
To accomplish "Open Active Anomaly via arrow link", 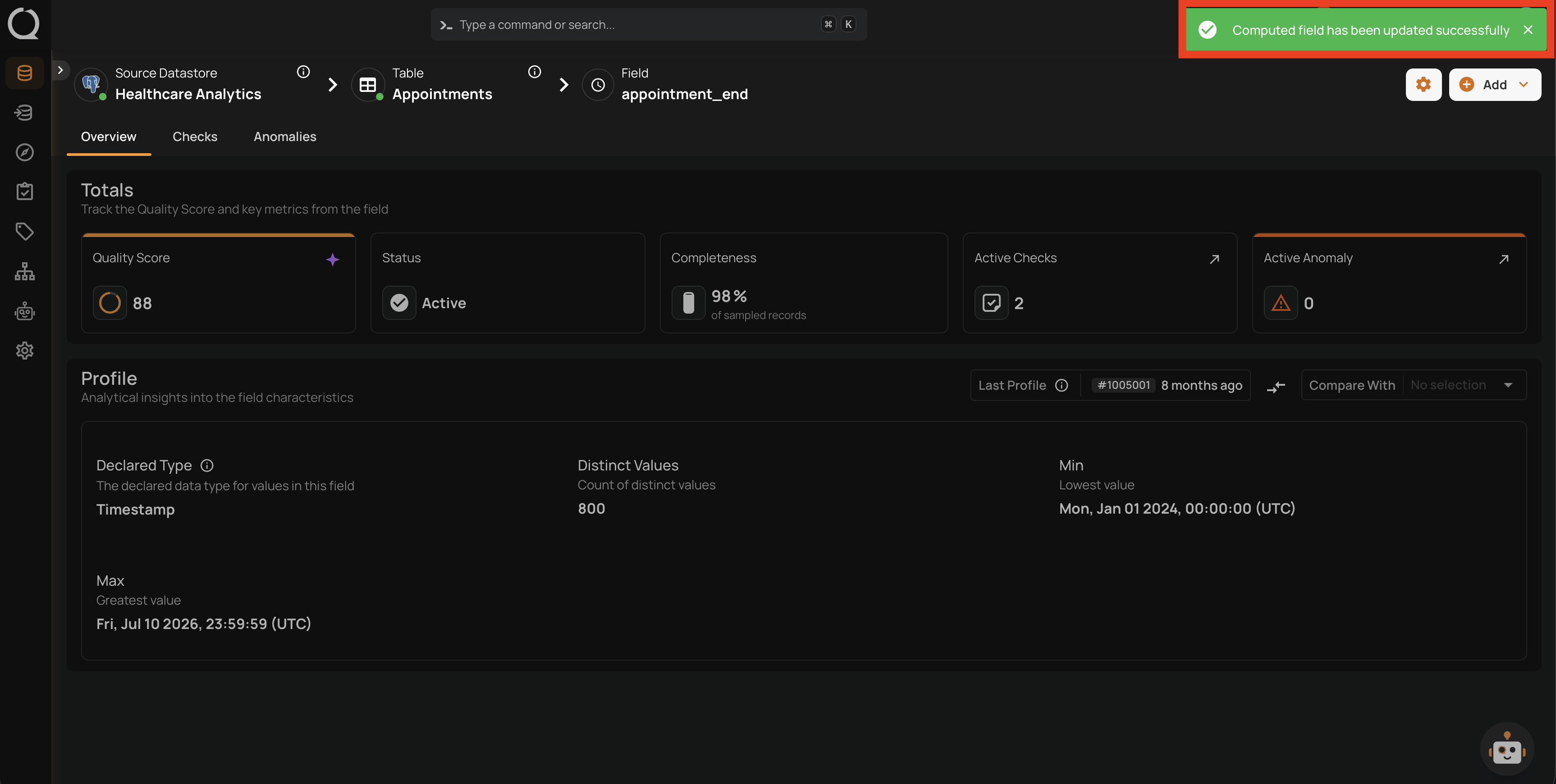I will [1503, 259].
